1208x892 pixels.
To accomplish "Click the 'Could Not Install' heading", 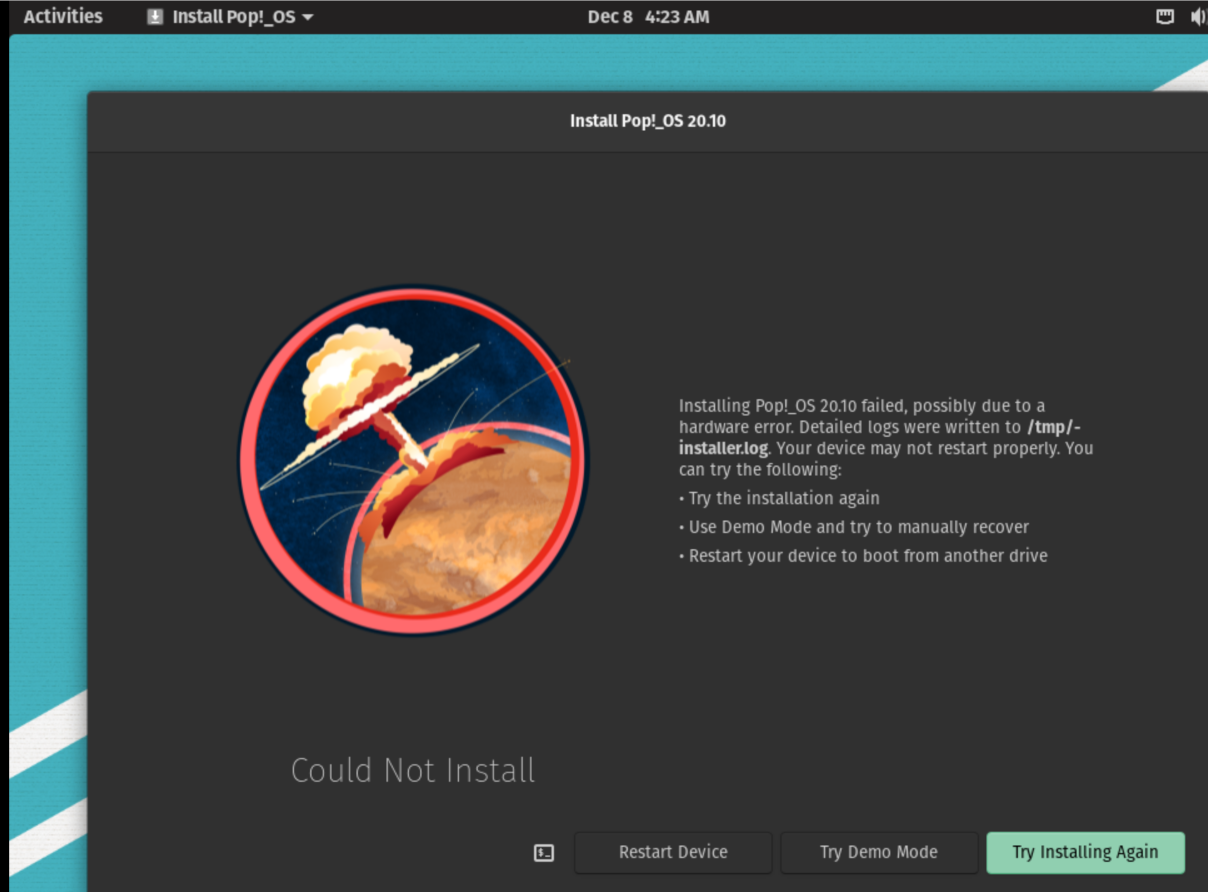I will click(412, 770).
